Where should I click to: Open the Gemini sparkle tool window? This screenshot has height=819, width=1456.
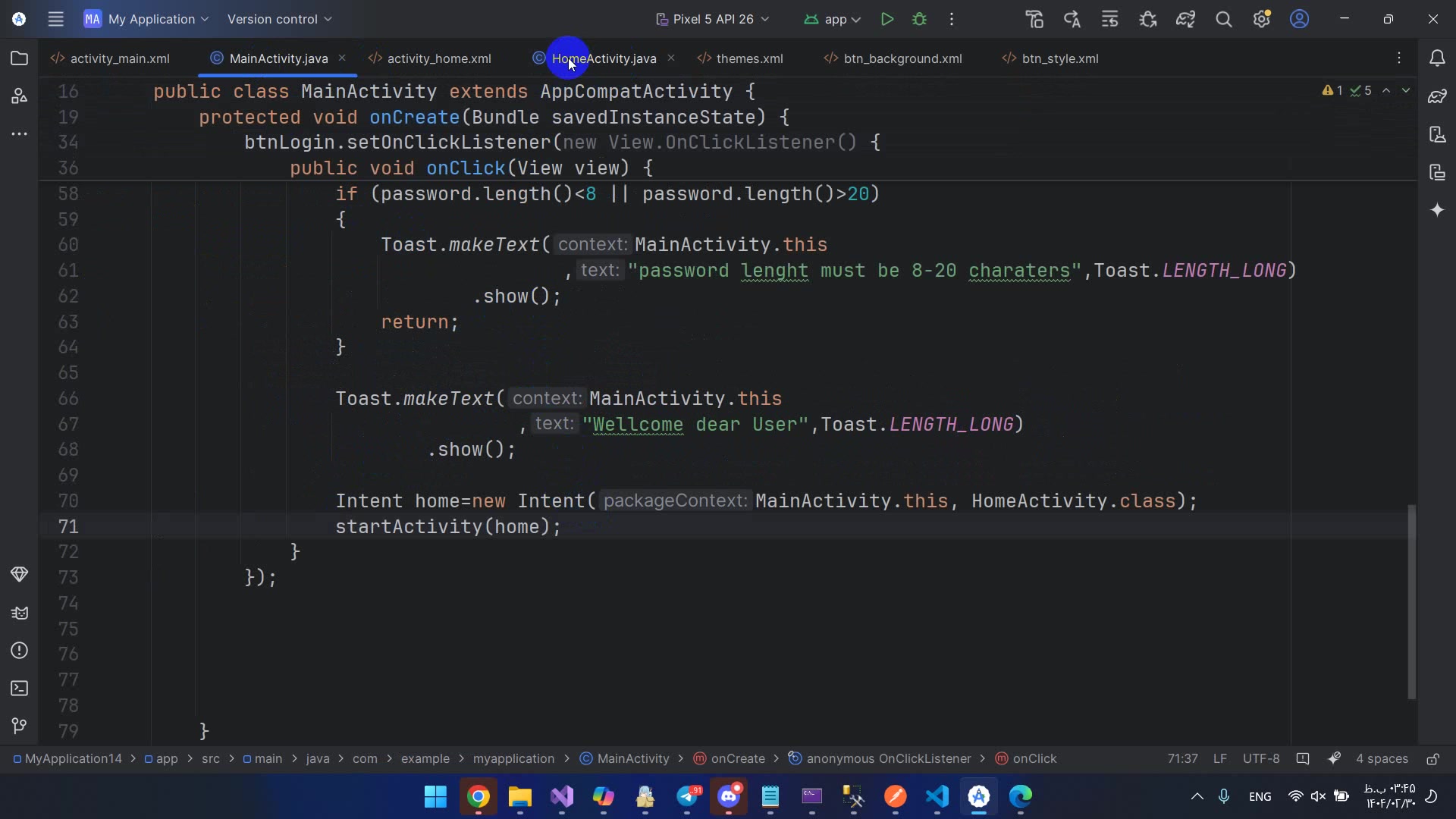1437,210
